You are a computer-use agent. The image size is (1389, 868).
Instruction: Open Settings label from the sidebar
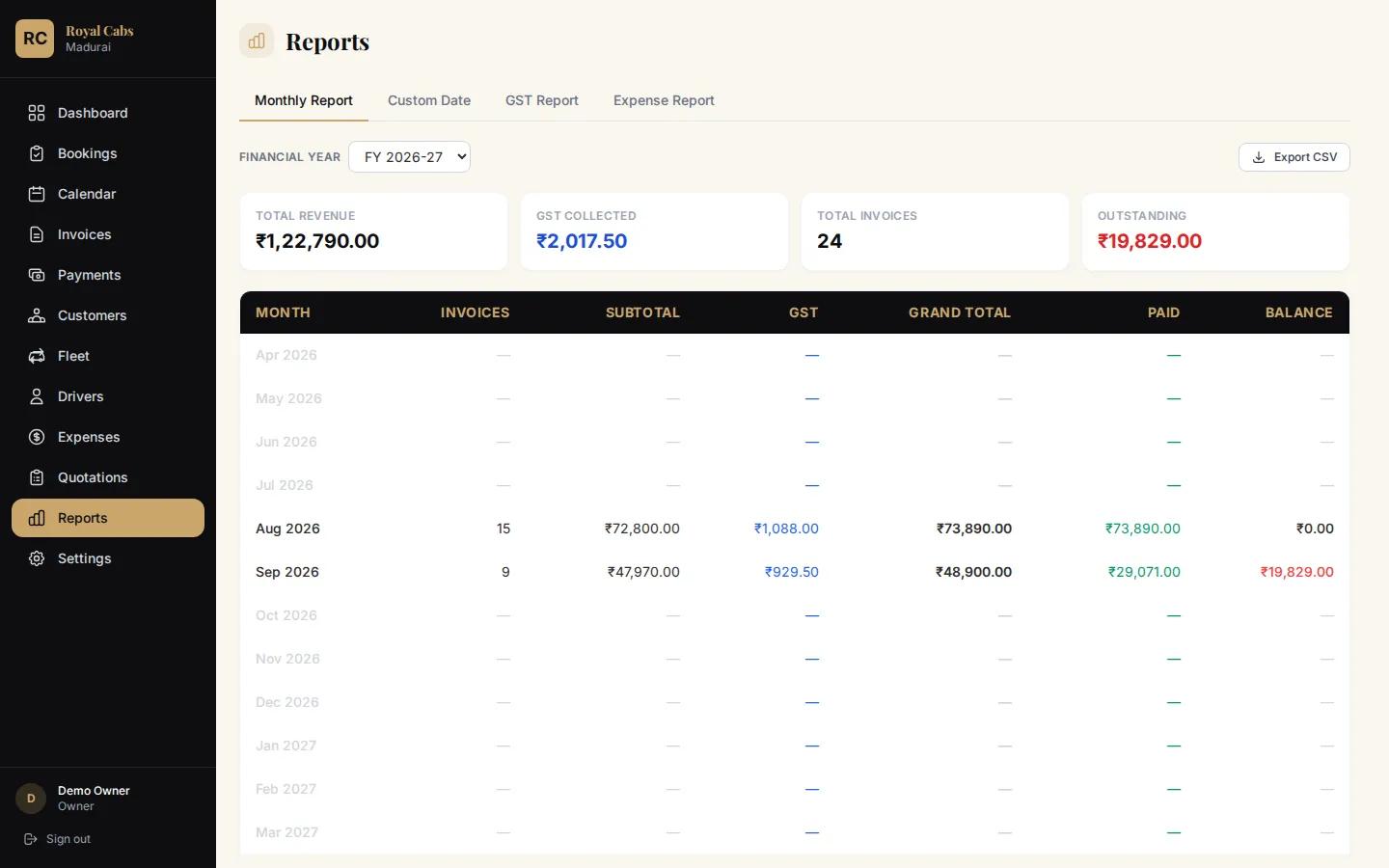[x=84, y=558]
